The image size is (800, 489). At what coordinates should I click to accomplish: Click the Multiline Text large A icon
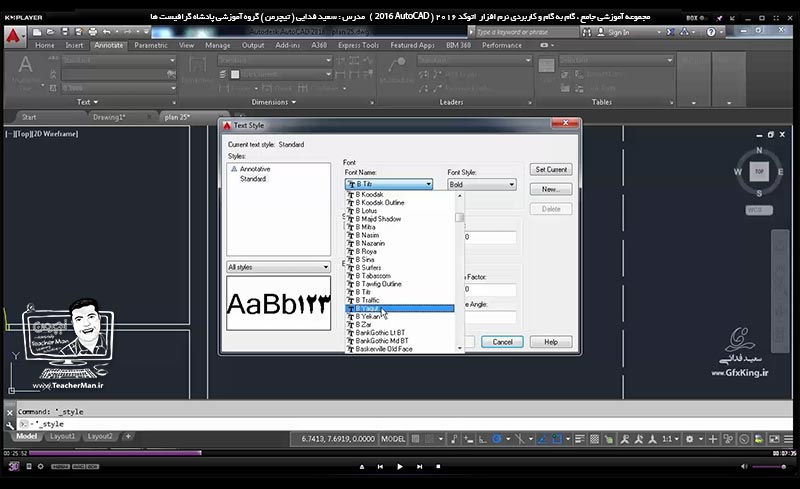25,65
